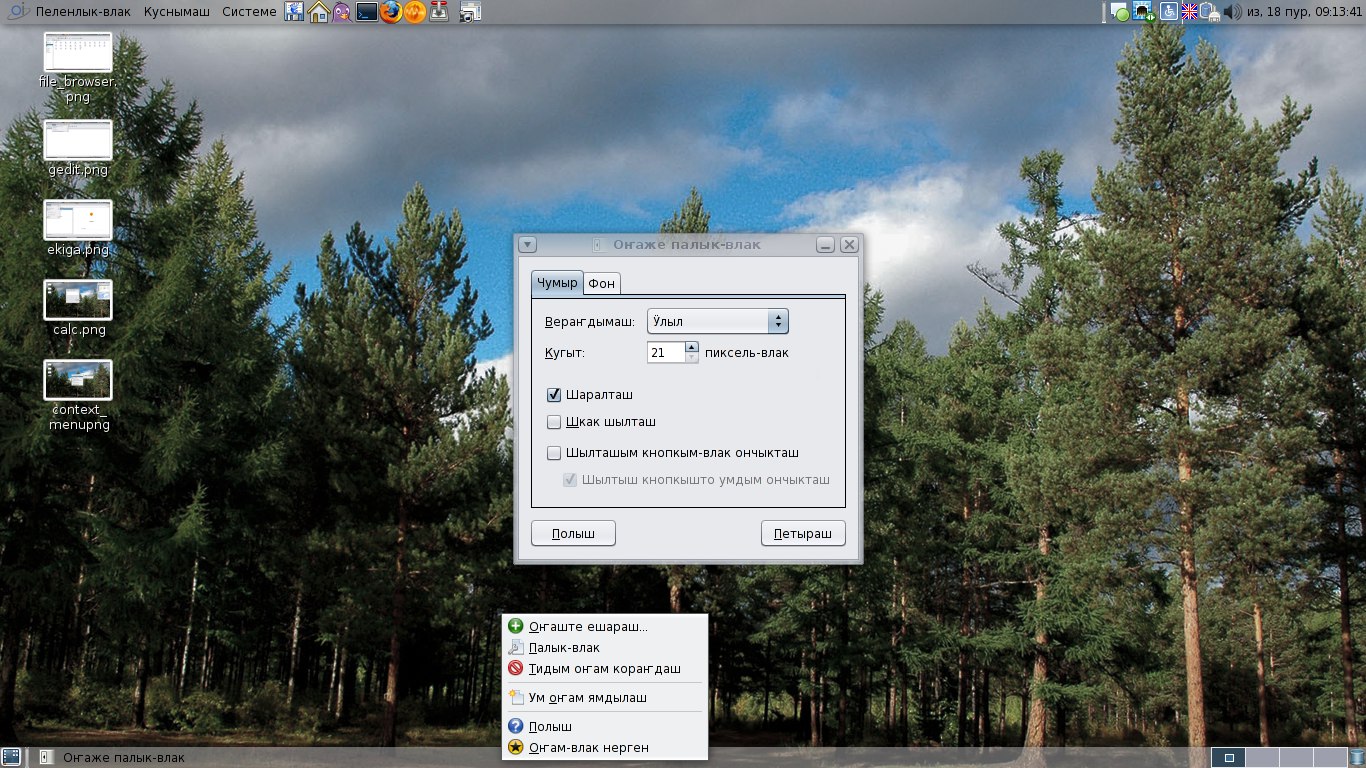Click the wired network status icon
This screenshot has width=1366, height=768.
pyautogui.click(x=1144, y=12)
